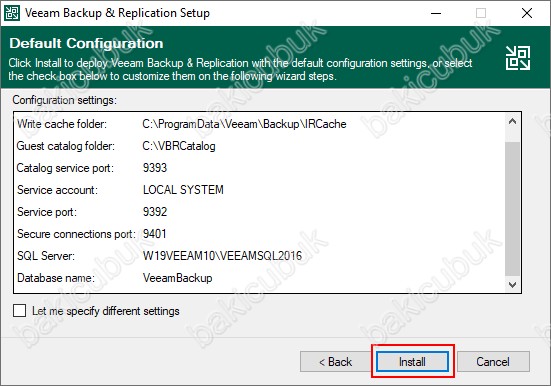Click 'Database name:' label
This screenshot has height=386, width=551.
click(56, 278)
